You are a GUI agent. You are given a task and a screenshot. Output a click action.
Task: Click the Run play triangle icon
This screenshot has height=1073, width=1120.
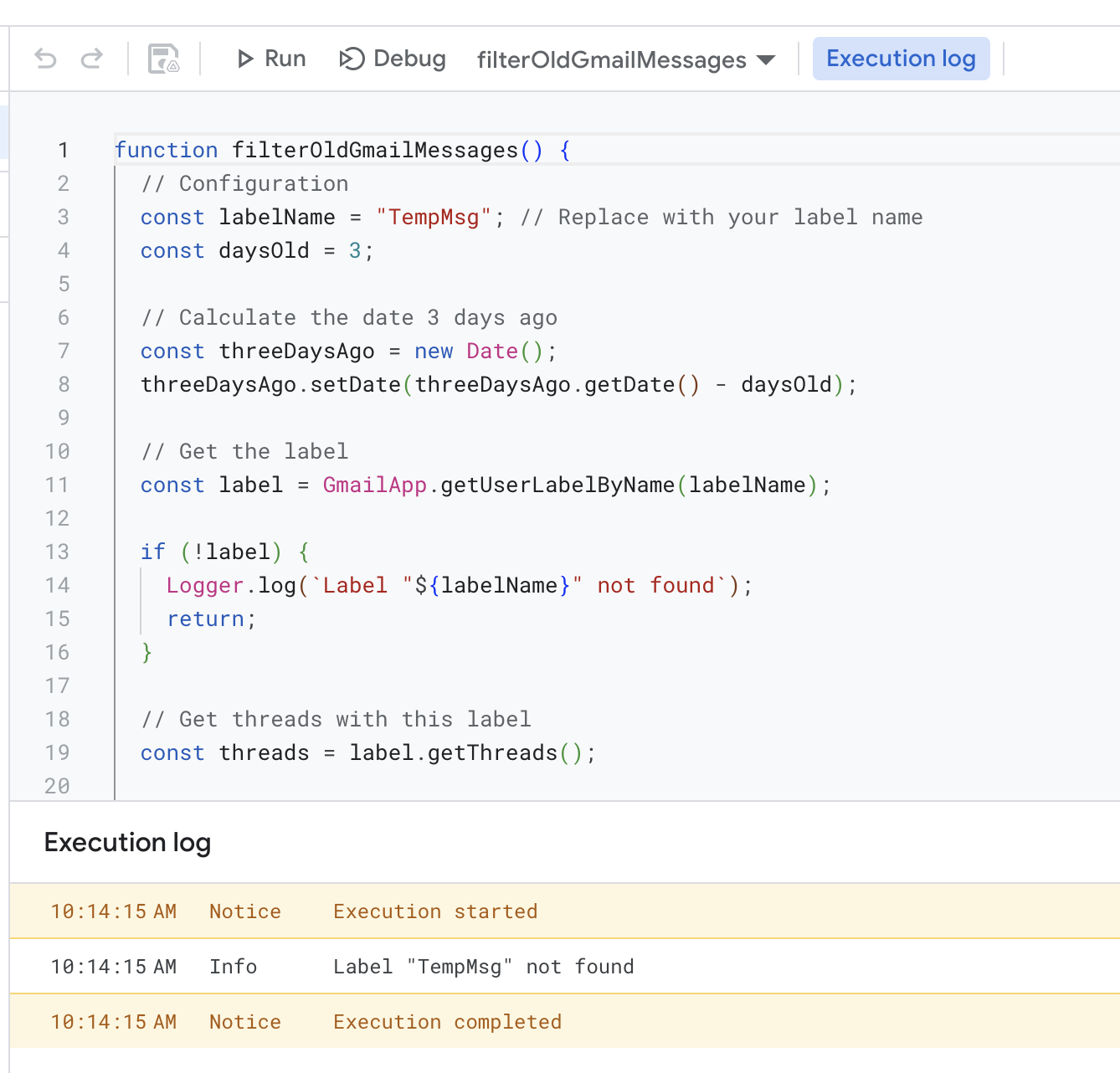tap(244, 59)
